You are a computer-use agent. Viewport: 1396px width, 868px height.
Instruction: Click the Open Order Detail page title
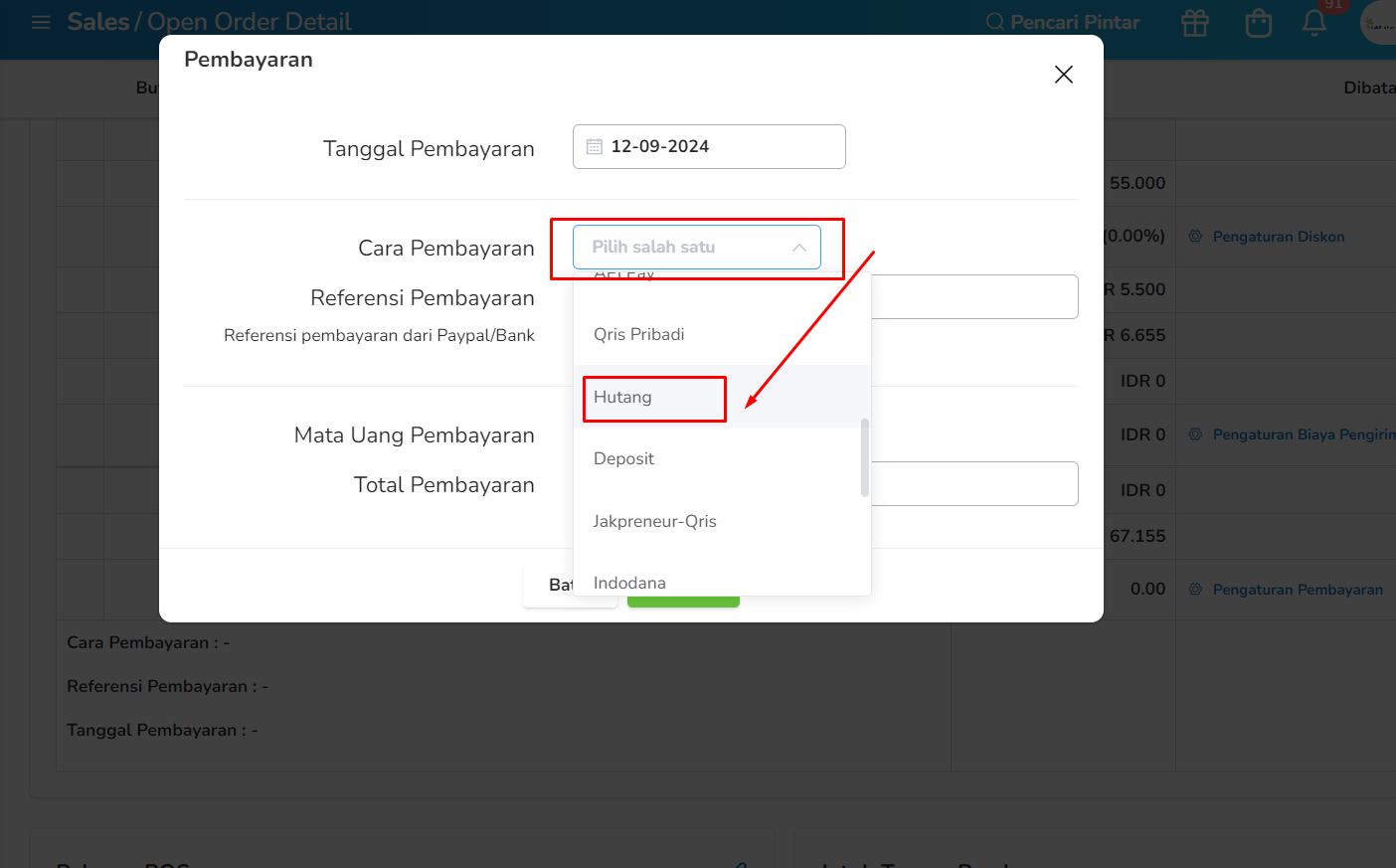(250, 22)
